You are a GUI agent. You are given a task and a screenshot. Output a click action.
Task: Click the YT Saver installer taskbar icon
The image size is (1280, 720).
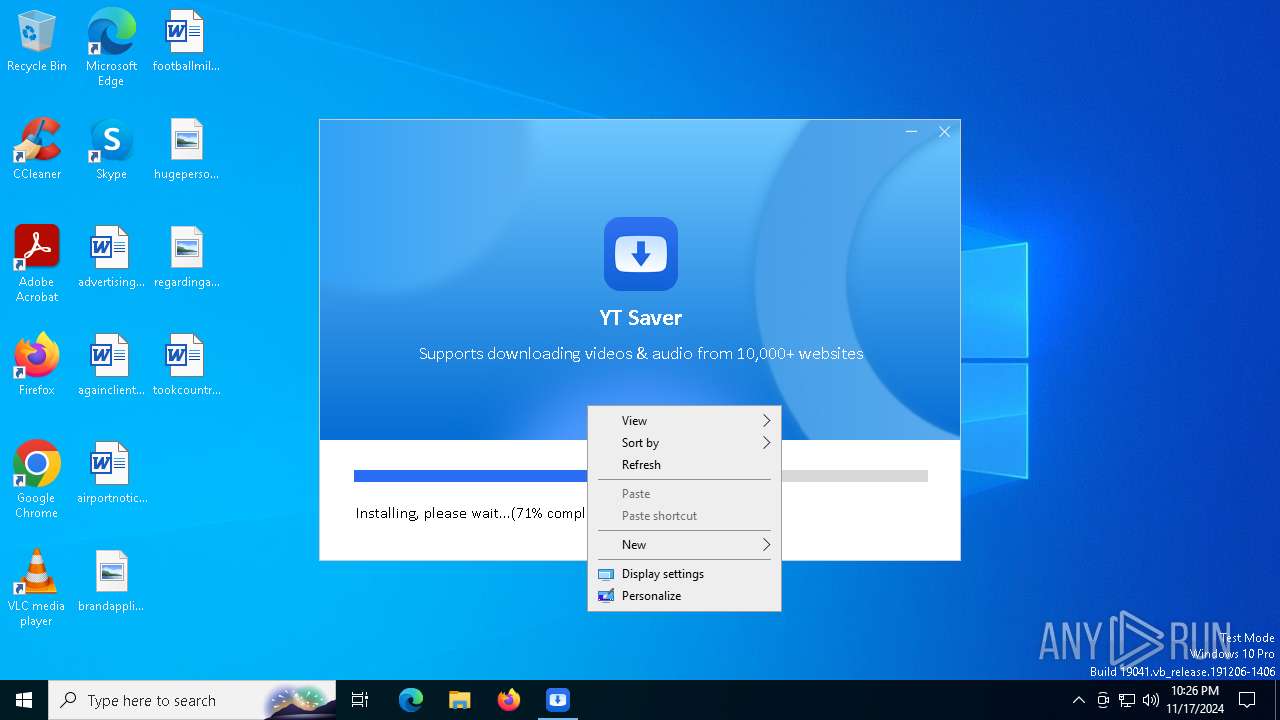557,700
